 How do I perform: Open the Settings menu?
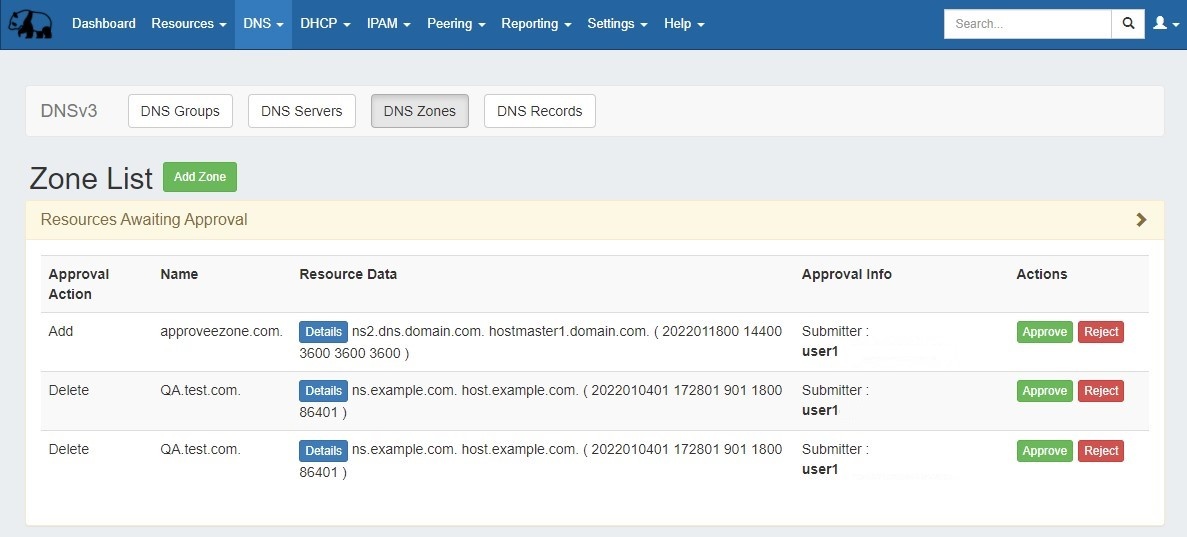[x=617, y=24]
